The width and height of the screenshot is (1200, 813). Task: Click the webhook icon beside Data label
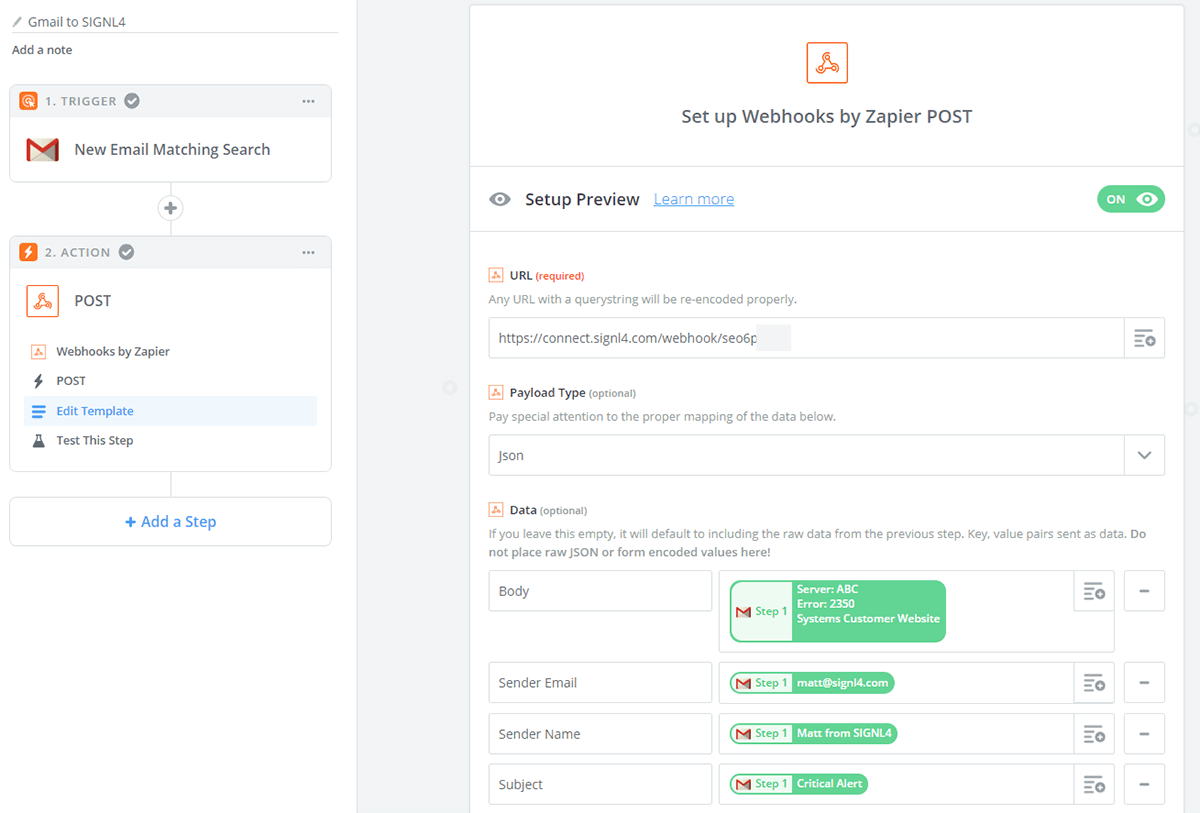[496, 509]
